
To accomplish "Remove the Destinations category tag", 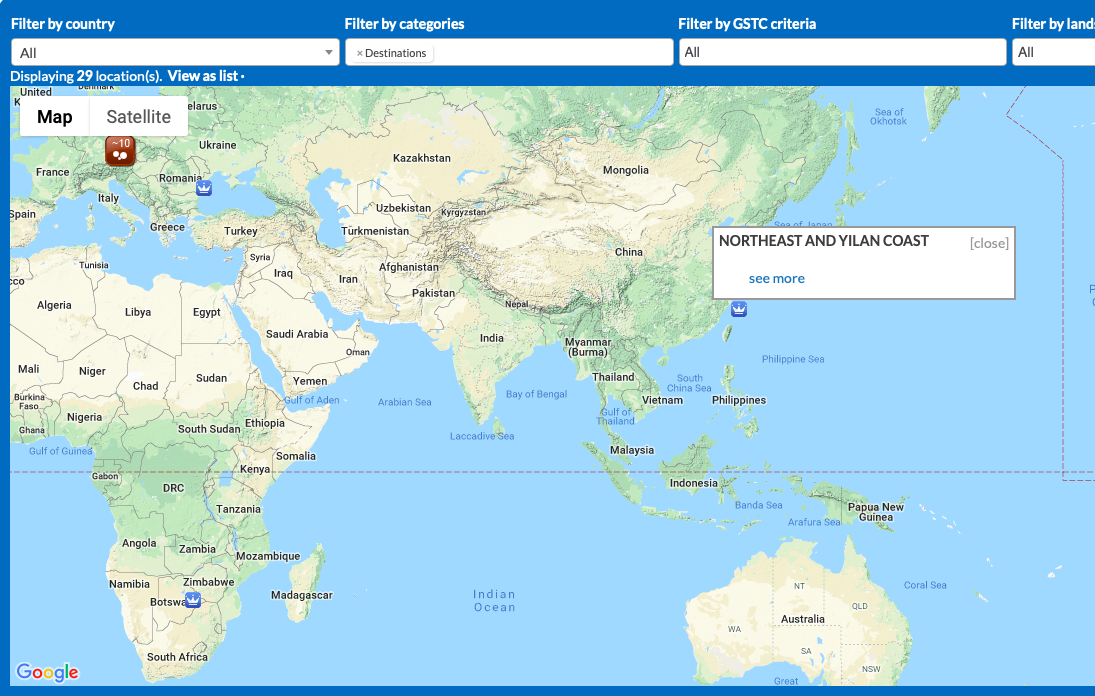I will tap(360, 53).
